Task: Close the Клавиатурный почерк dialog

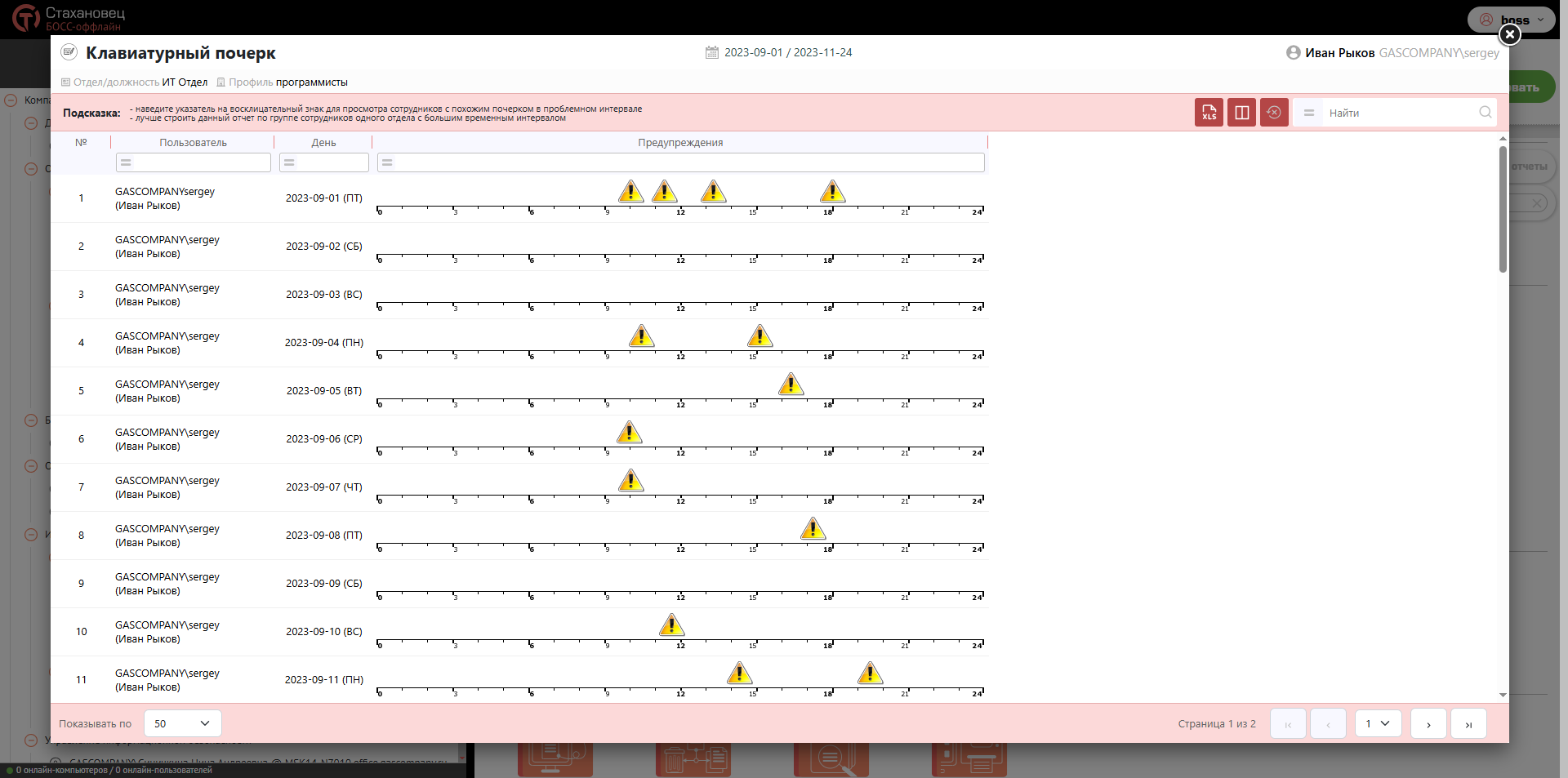Action: (1510, 34)
